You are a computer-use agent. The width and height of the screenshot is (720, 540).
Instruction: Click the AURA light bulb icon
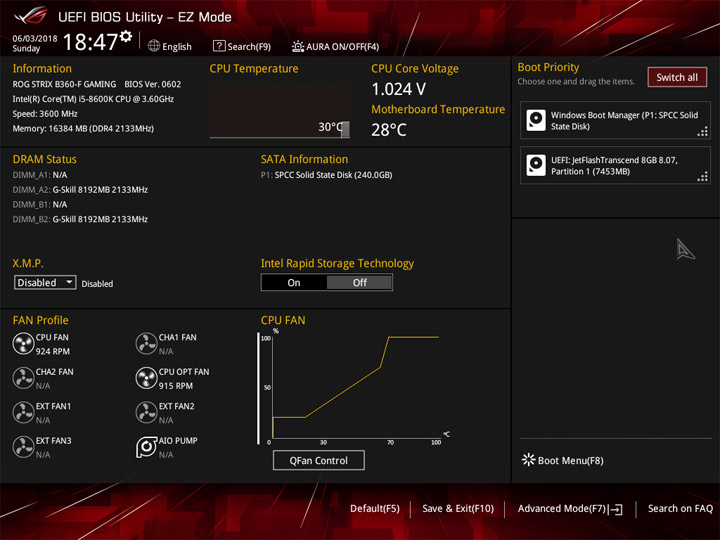298,46
